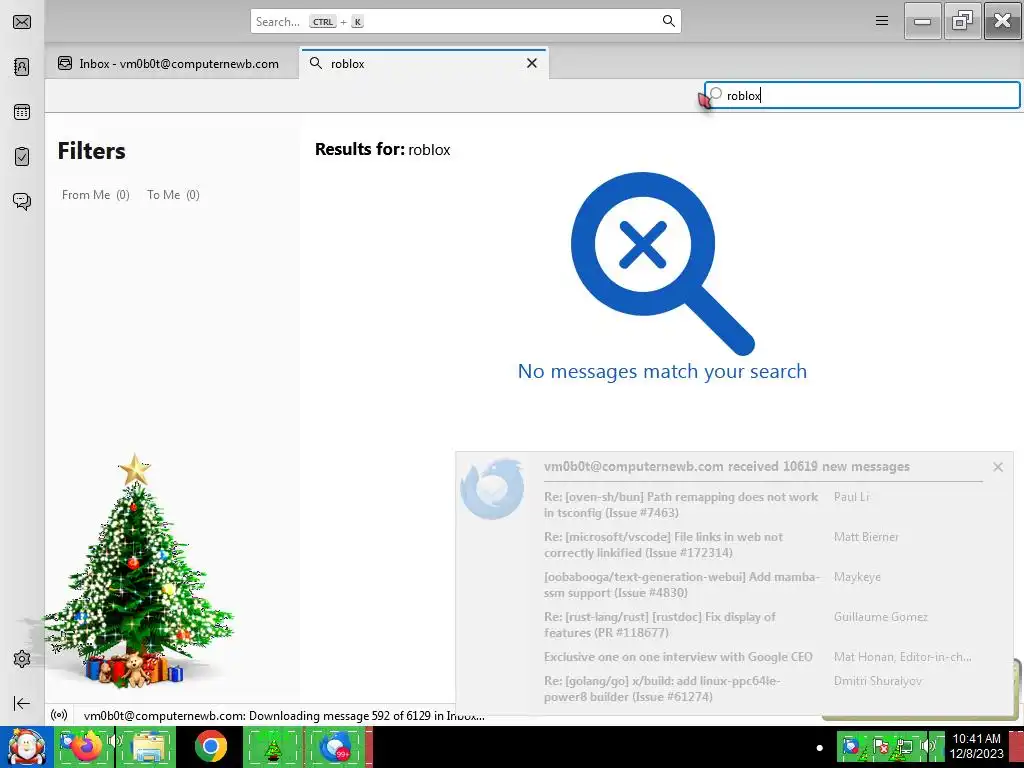Open the Christmas tree app in taskbar

click(272, 747)
